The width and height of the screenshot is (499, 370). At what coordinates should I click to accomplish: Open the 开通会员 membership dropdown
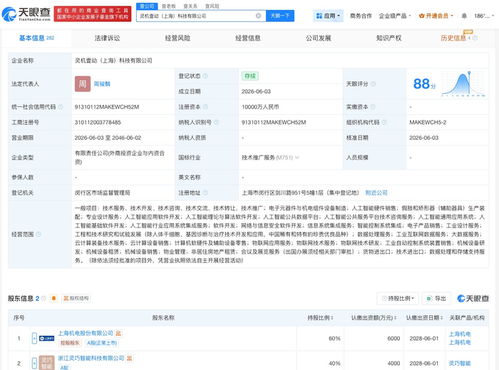(436, 16)
